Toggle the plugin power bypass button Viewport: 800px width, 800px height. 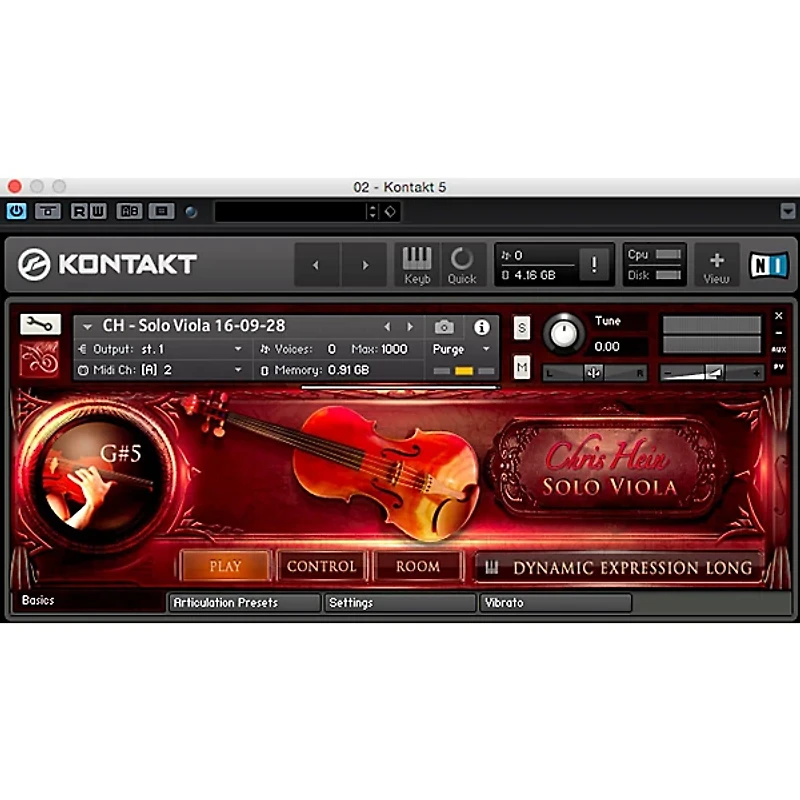tap(17, 211)
